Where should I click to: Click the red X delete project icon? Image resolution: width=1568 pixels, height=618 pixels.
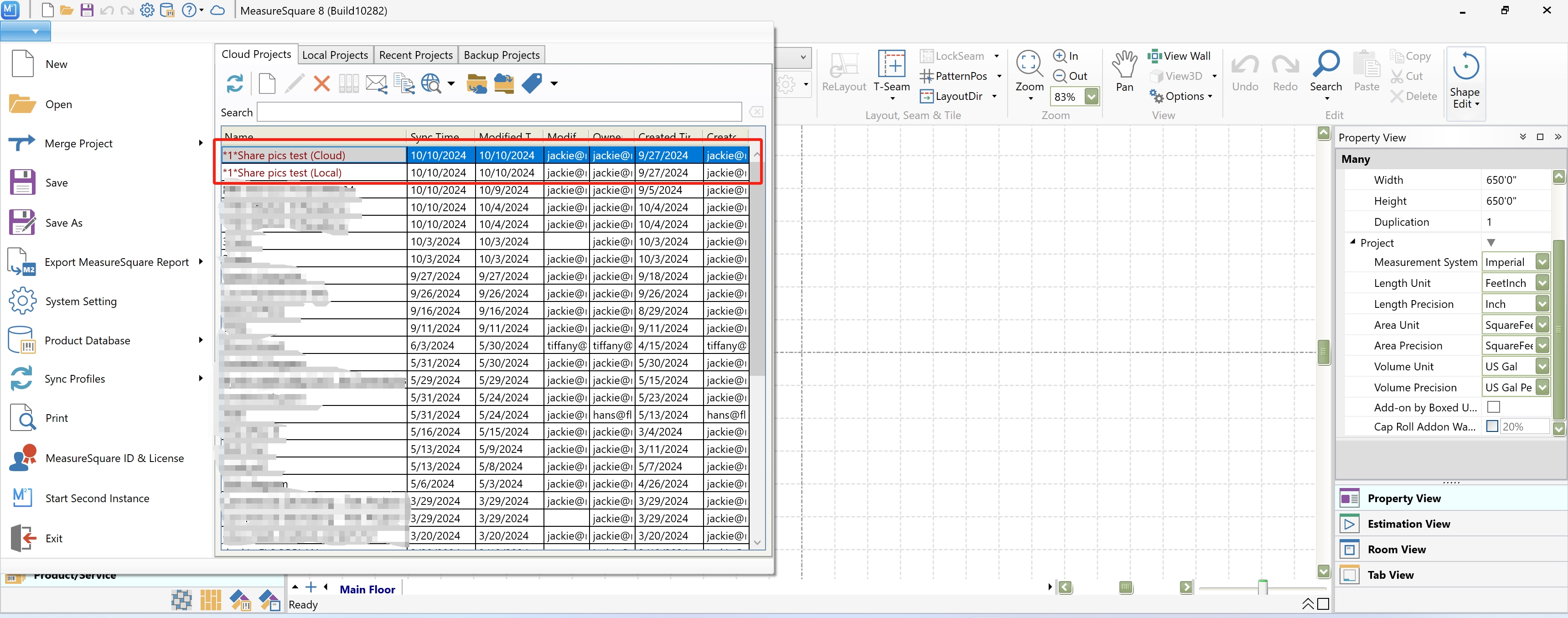pos(321,83)
